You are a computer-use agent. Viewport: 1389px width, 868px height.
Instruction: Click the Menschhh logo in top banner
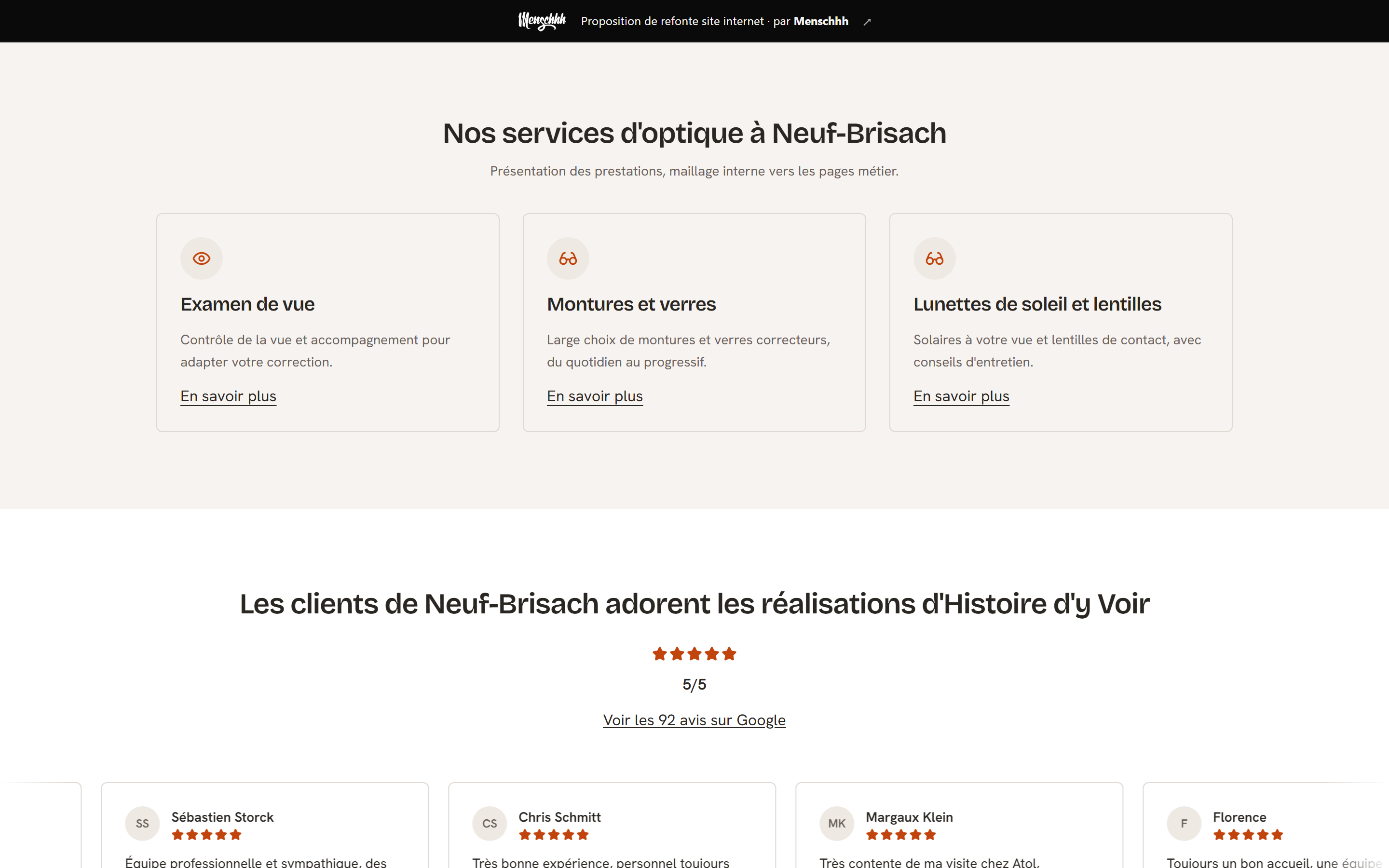tap(542, 21)
